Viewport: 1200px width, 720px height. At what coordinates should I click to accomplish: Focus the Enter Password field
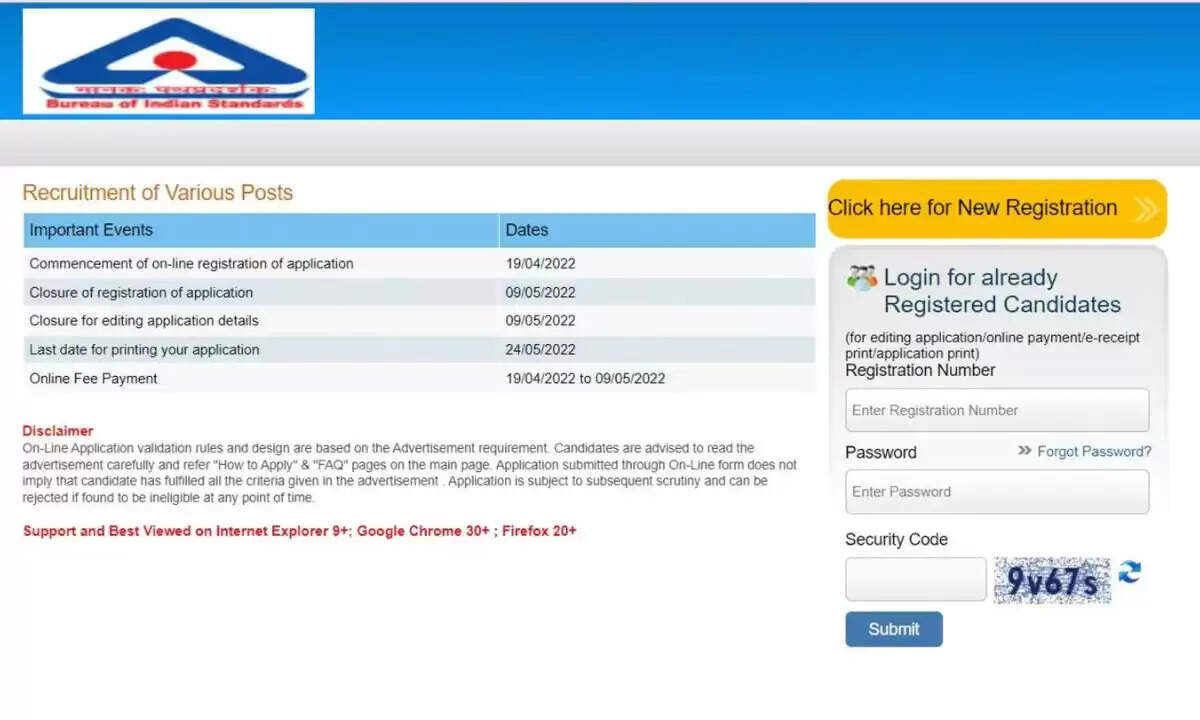[x=996, y=491]
